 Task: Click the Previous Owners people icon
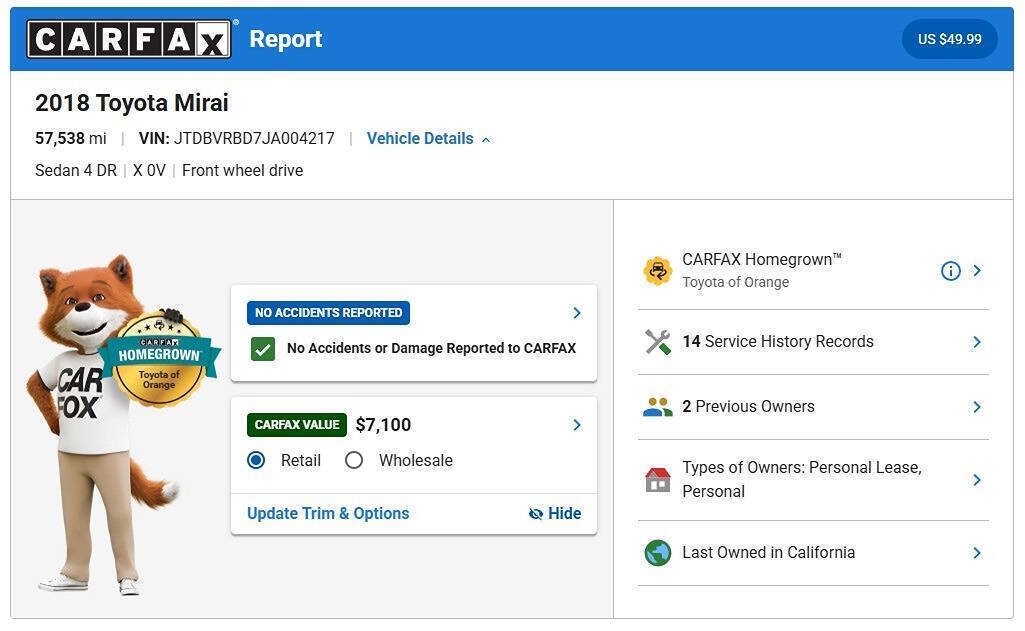pos(658,407)
